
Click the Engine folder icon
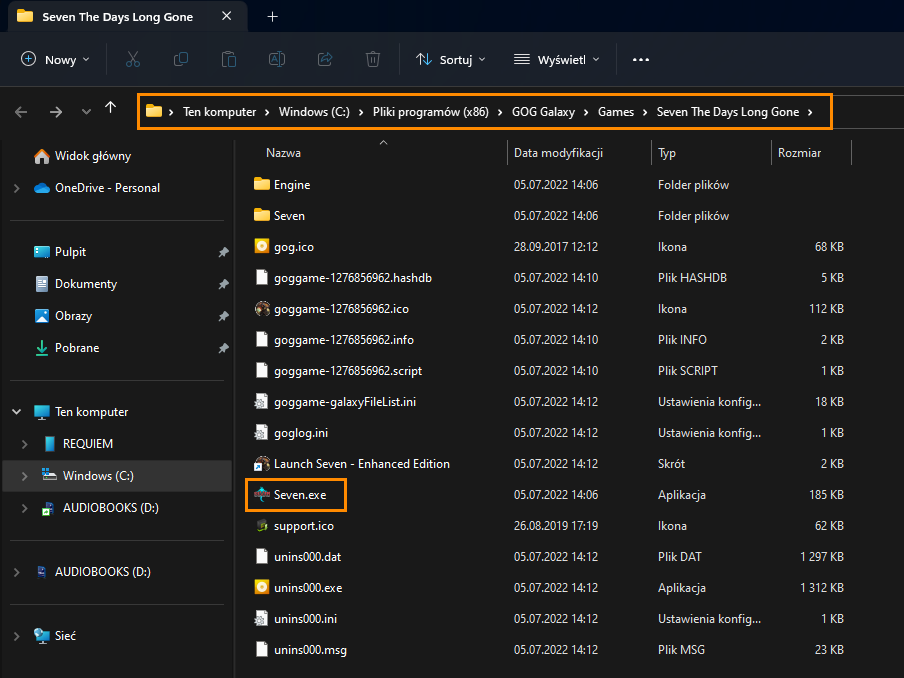[x=262, y=184]
